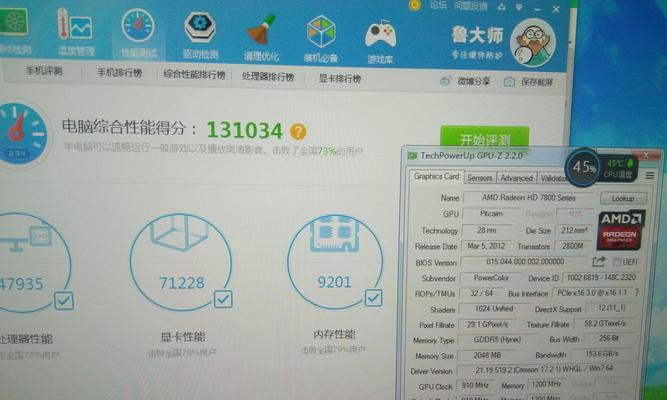
Task: Click Device ID value 1002 6819
Action: click(601, 277)
